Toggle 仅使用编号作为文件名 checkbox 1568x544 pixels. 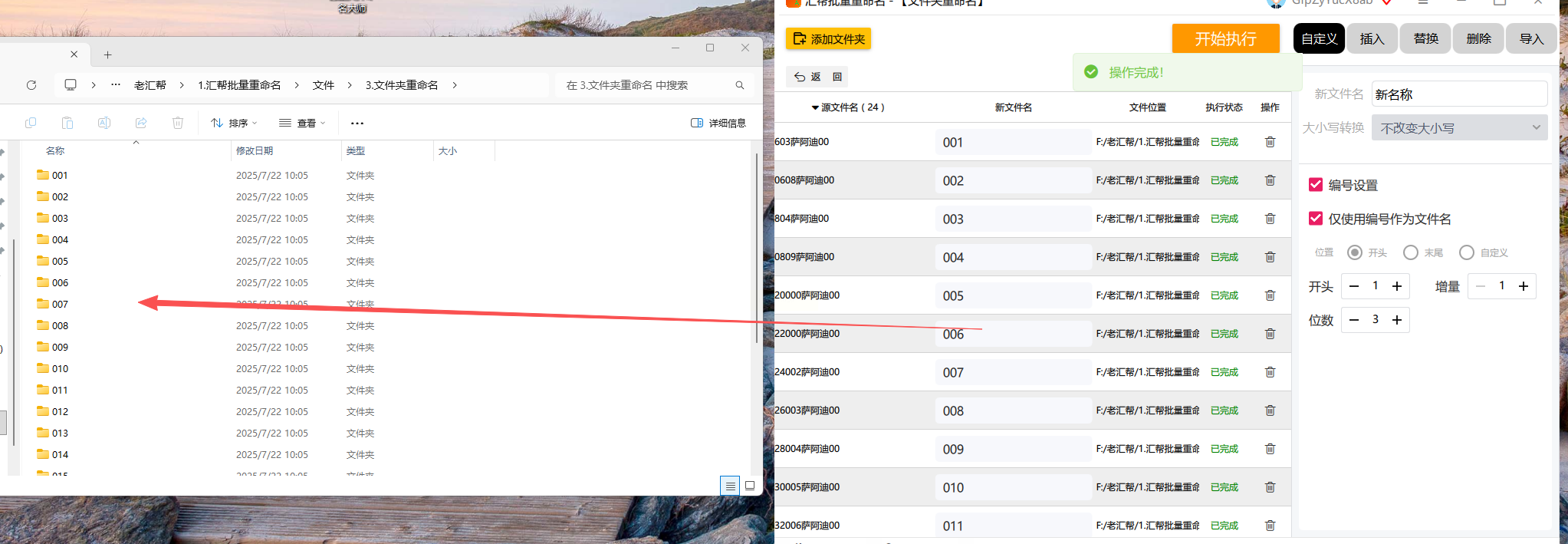click(1316, 219)
